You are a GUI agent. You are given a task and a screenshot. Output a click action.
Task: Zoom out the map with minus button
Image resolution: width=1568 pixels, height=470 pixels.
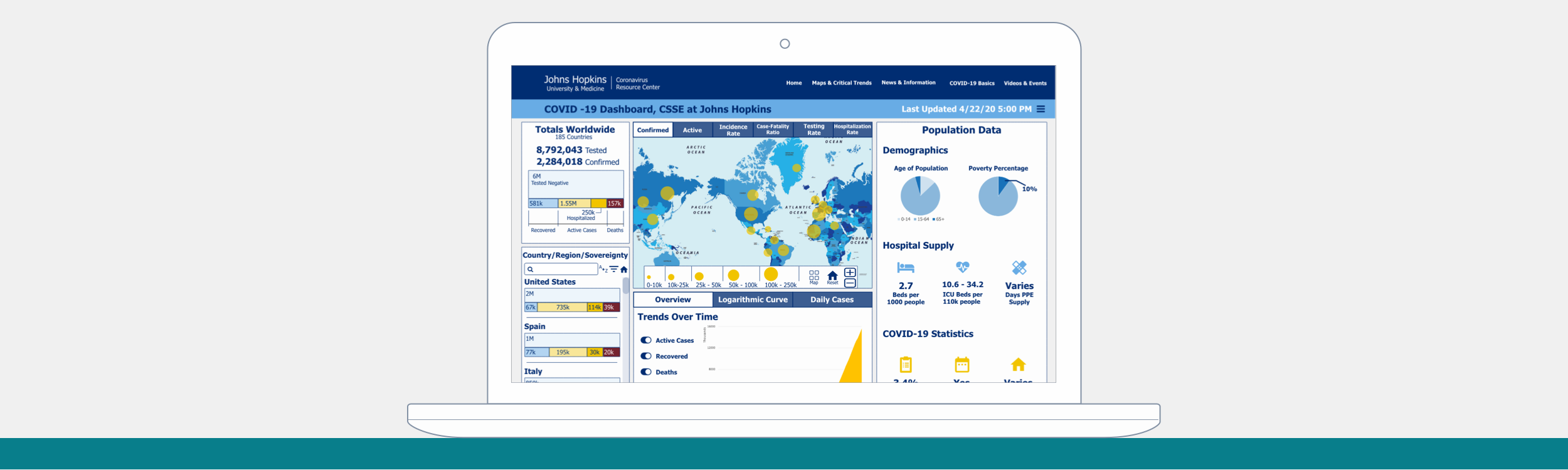tap(850, 283)
